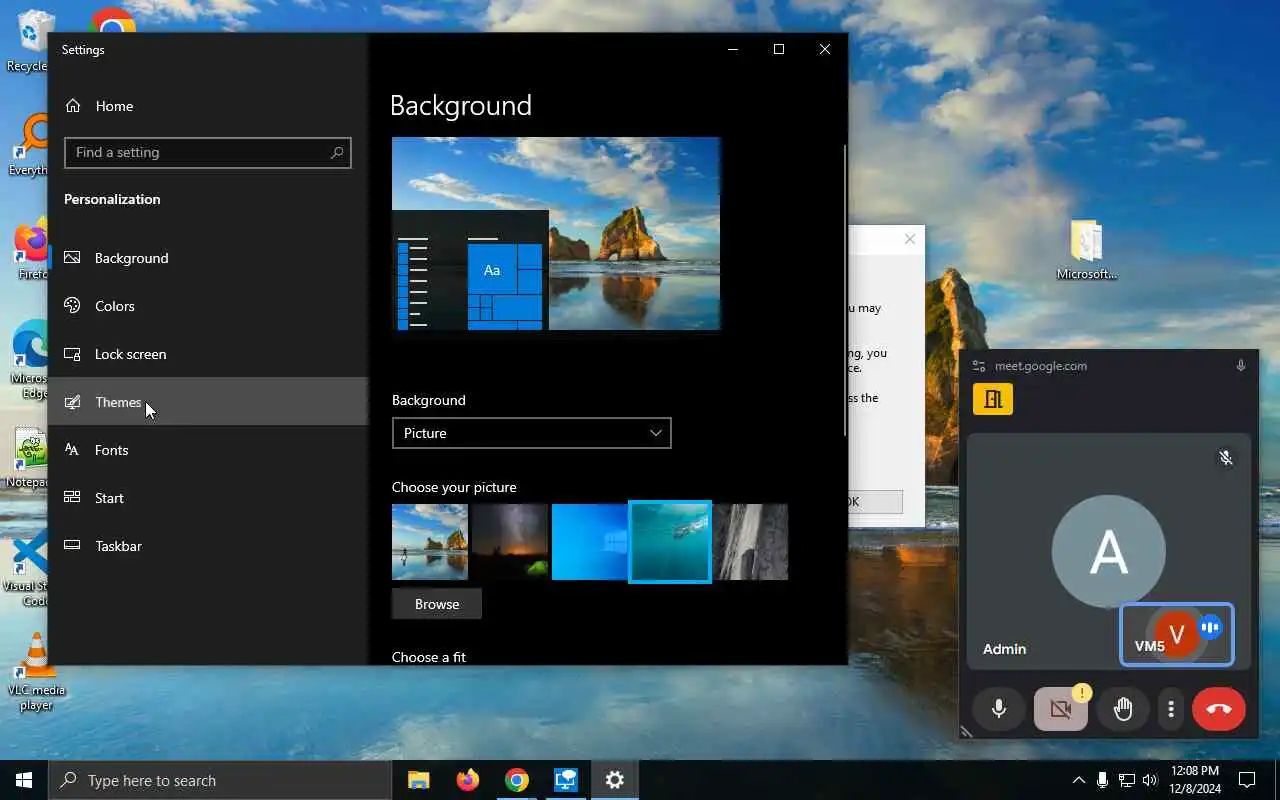Screen dimensions: 1280x800
Task: Click OK in the background dialog
Action: (875, 502)
